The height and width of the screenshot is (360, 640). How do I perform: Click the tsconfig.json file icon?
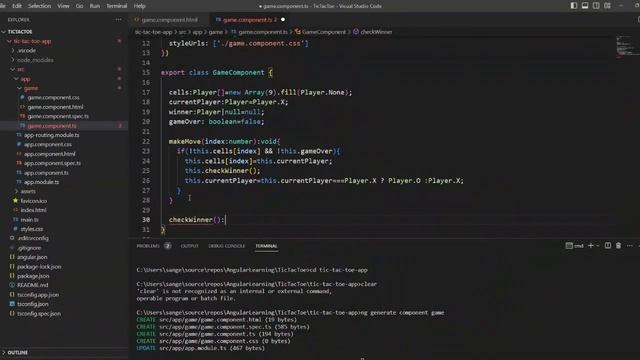(12, 304)
